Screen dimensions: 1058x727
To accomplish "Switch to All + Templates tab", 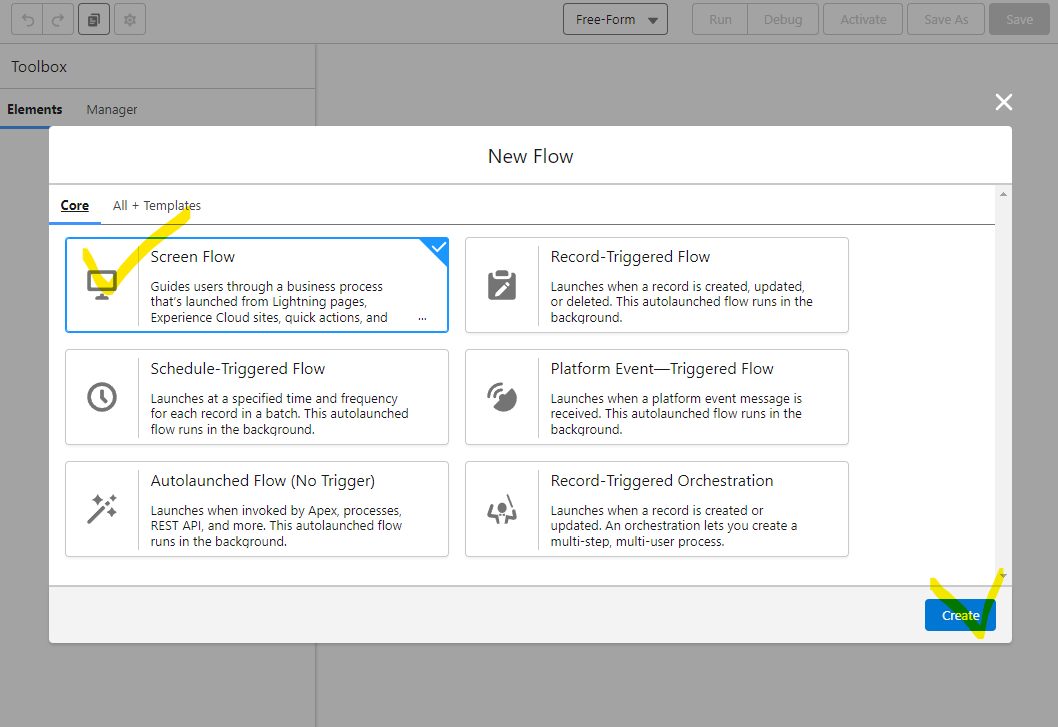I will (157, 205).
